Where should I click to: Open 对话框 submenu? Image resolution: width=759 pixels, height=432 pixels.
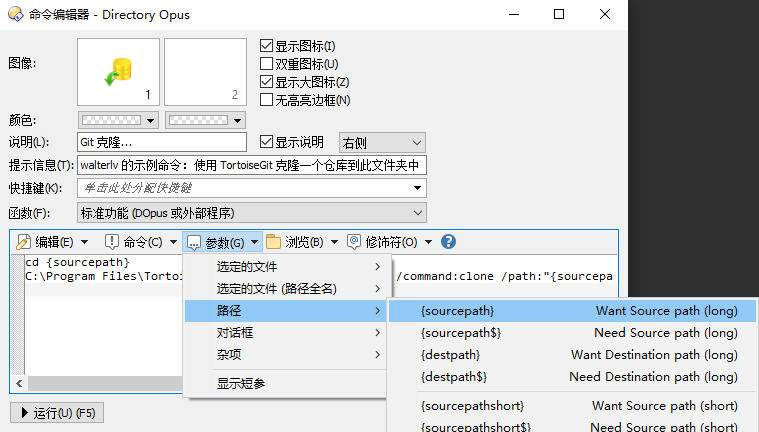click(286, 333)
